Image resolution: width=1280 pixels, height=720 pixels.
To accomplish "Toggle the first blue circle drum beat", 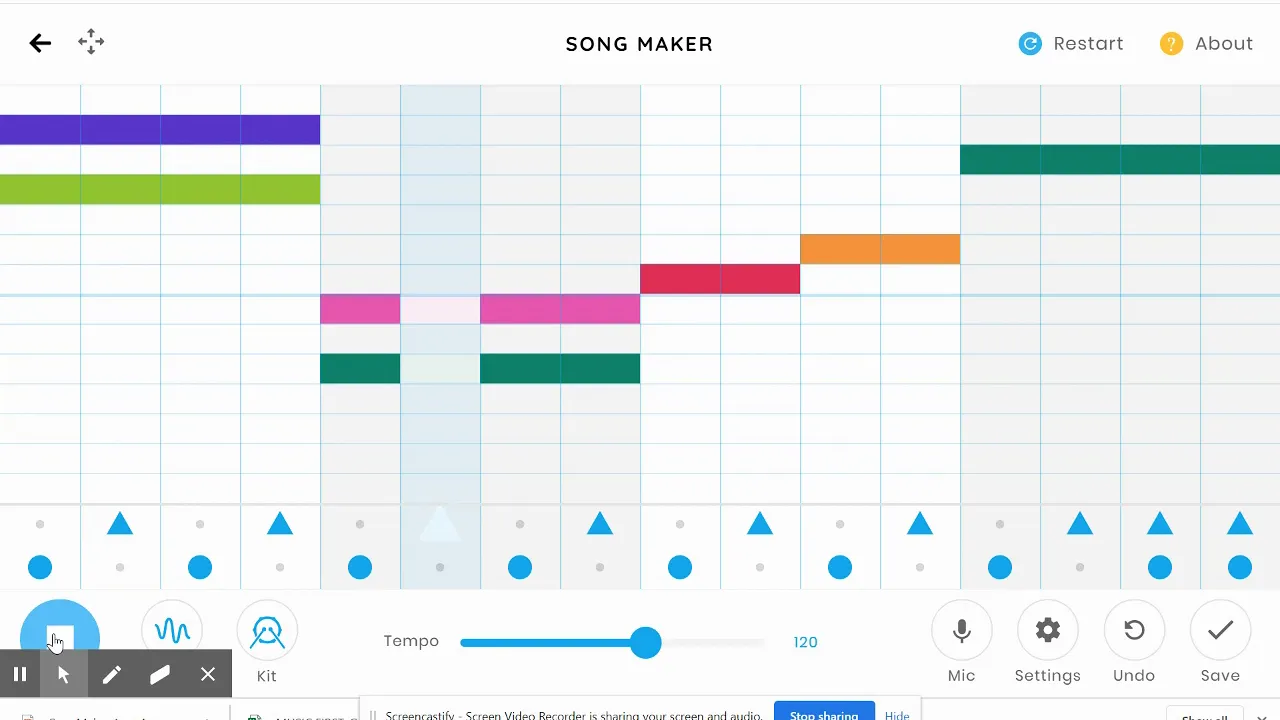I will point(40,568).
